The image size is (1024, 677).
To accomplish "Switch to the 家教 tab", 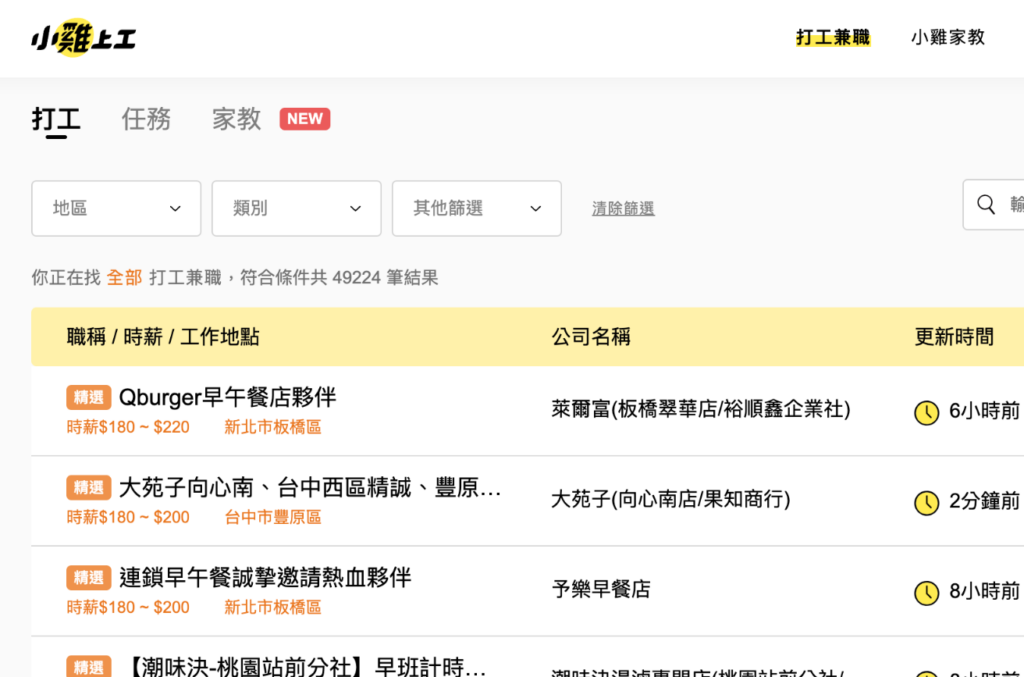I will 236,119.
